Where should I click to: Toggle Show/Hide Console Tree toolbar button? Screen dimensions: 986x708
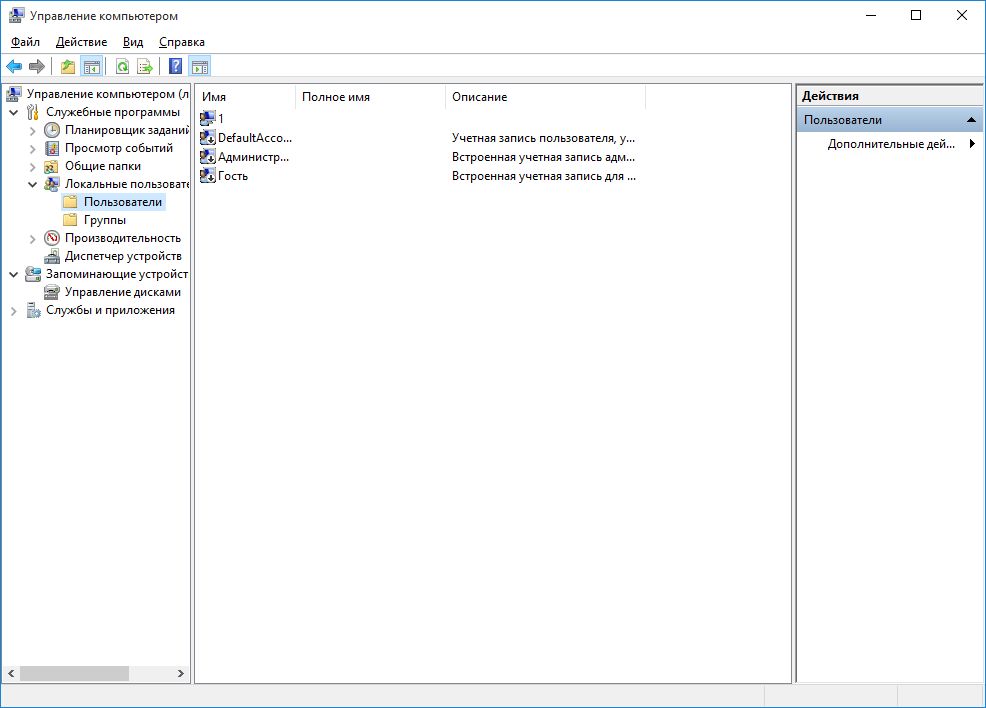(92, 67)
